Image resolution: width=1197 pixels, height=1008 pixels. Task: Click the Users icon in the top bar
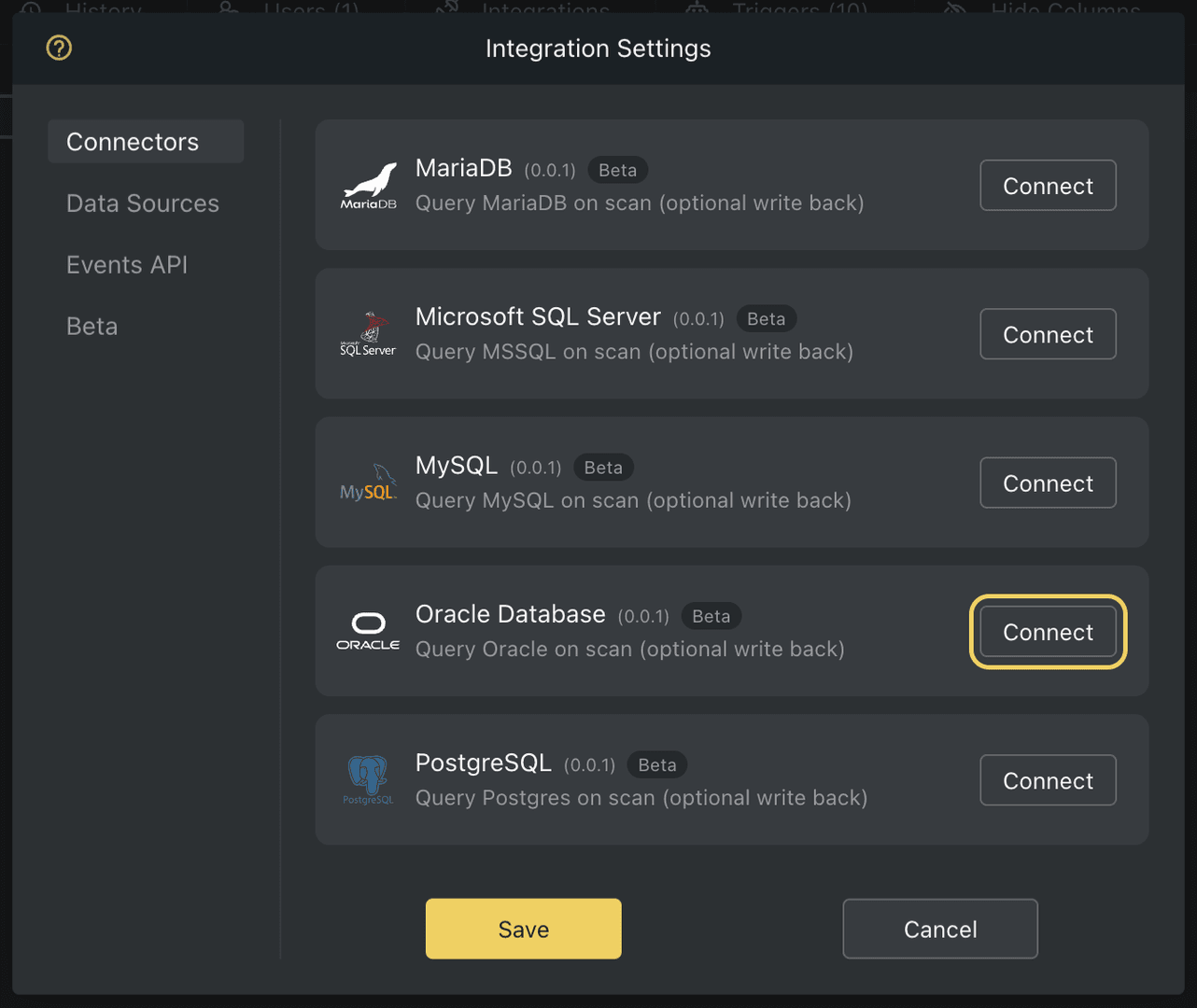[x=228, y=10]
